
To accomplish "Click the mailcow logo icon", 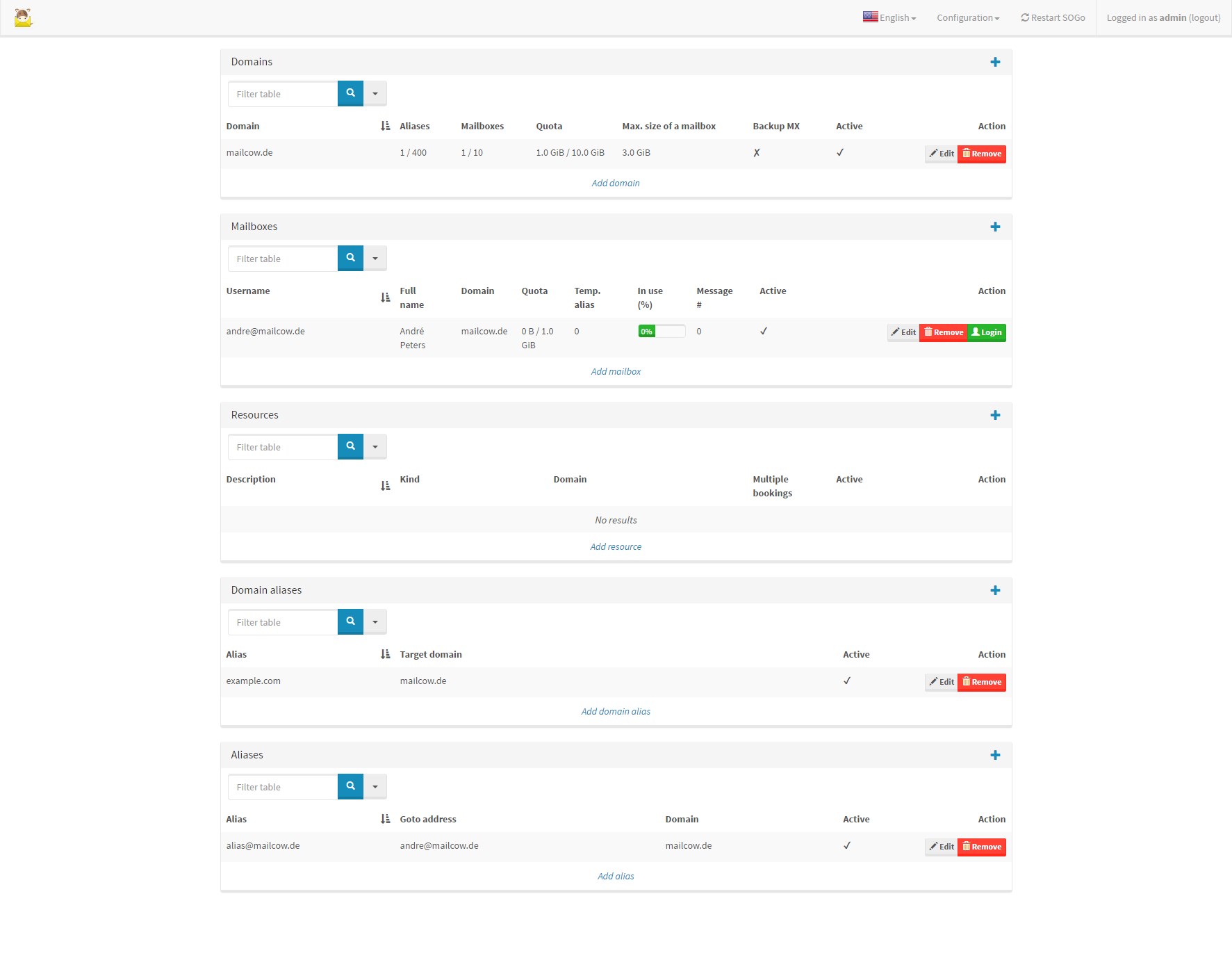I will point(24,18).
